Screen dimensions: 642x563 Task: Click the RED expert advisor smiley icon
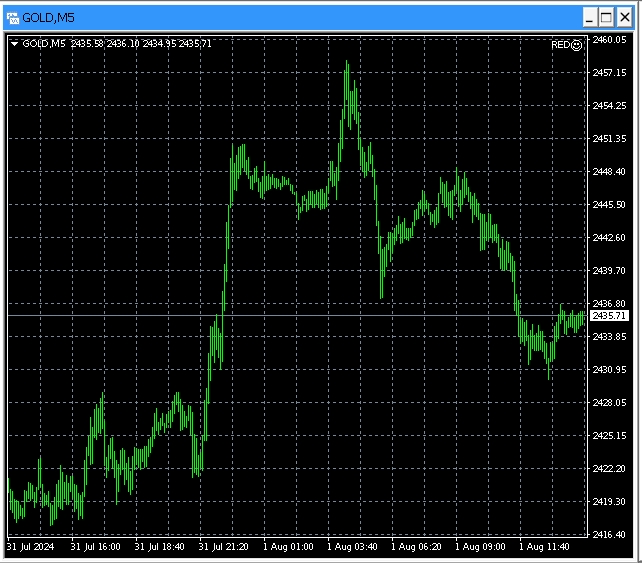(576, 45)
